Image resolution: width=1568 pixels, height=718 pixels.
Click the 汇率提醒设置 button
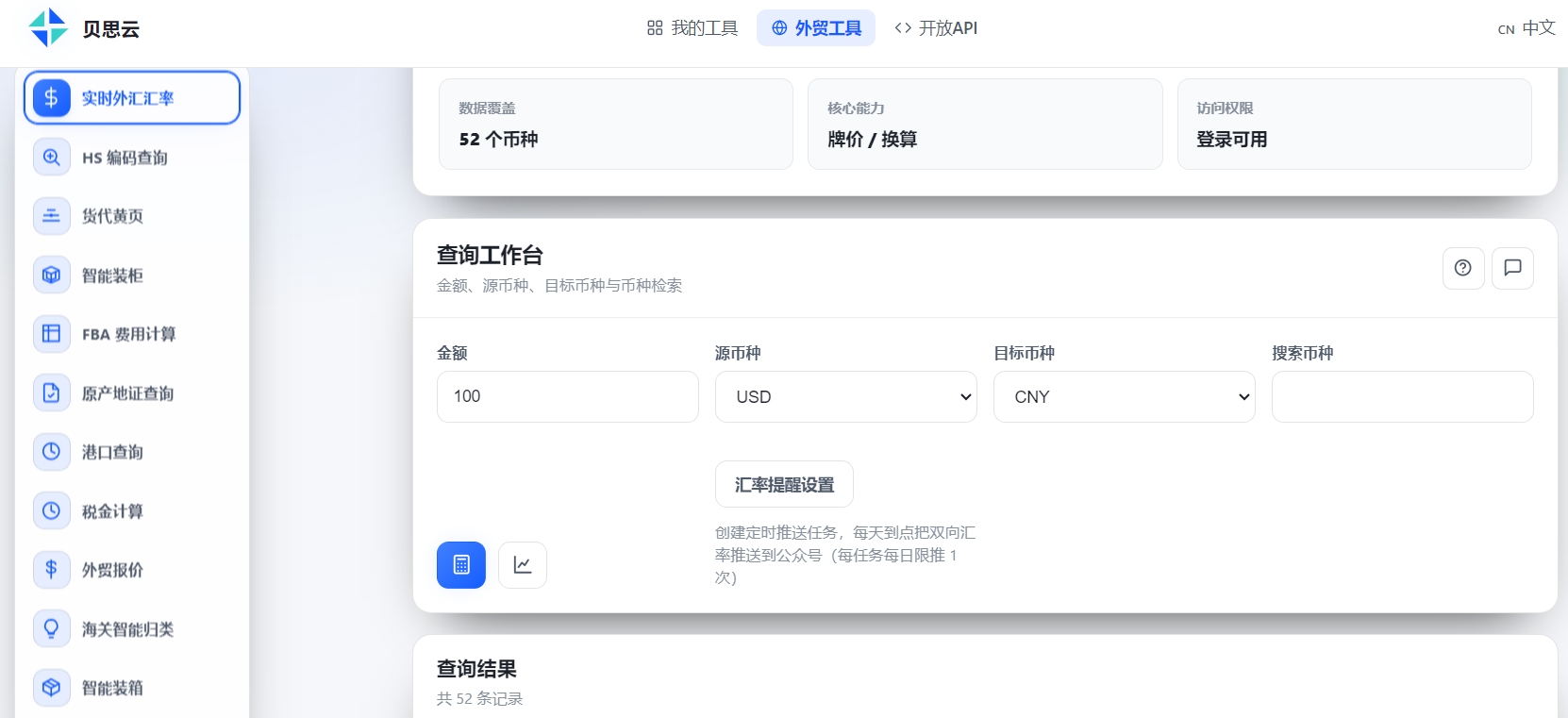[784, 484]
